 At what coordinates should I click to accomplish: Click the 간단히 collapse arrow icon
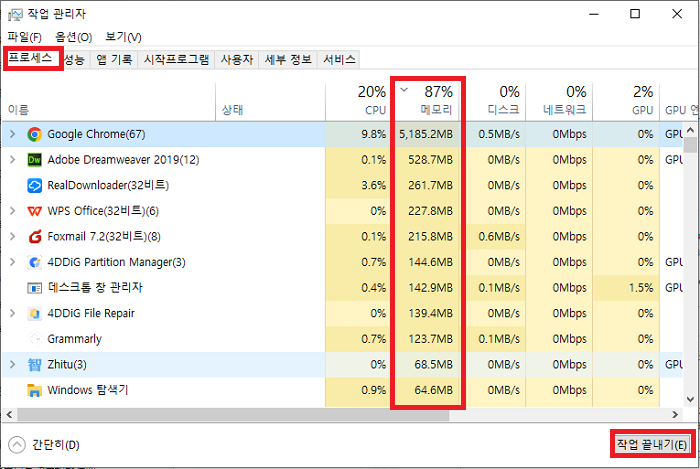click(x=17, y=444)
